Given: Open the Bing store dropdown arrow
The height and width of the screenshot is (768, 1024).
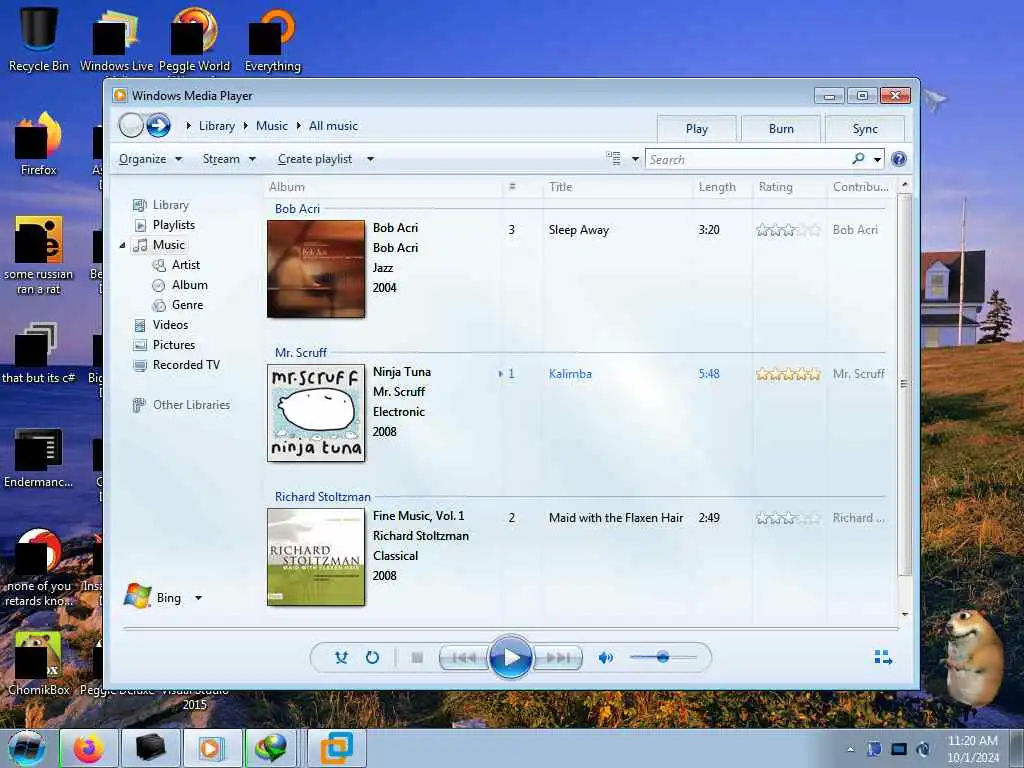Looking at the screenshot, I should tap(199, 598).
